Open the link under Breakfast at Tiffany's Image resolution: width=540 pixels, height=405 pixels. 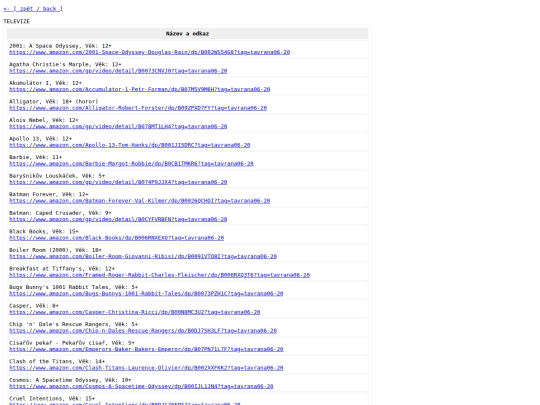[x=159, y=276]
